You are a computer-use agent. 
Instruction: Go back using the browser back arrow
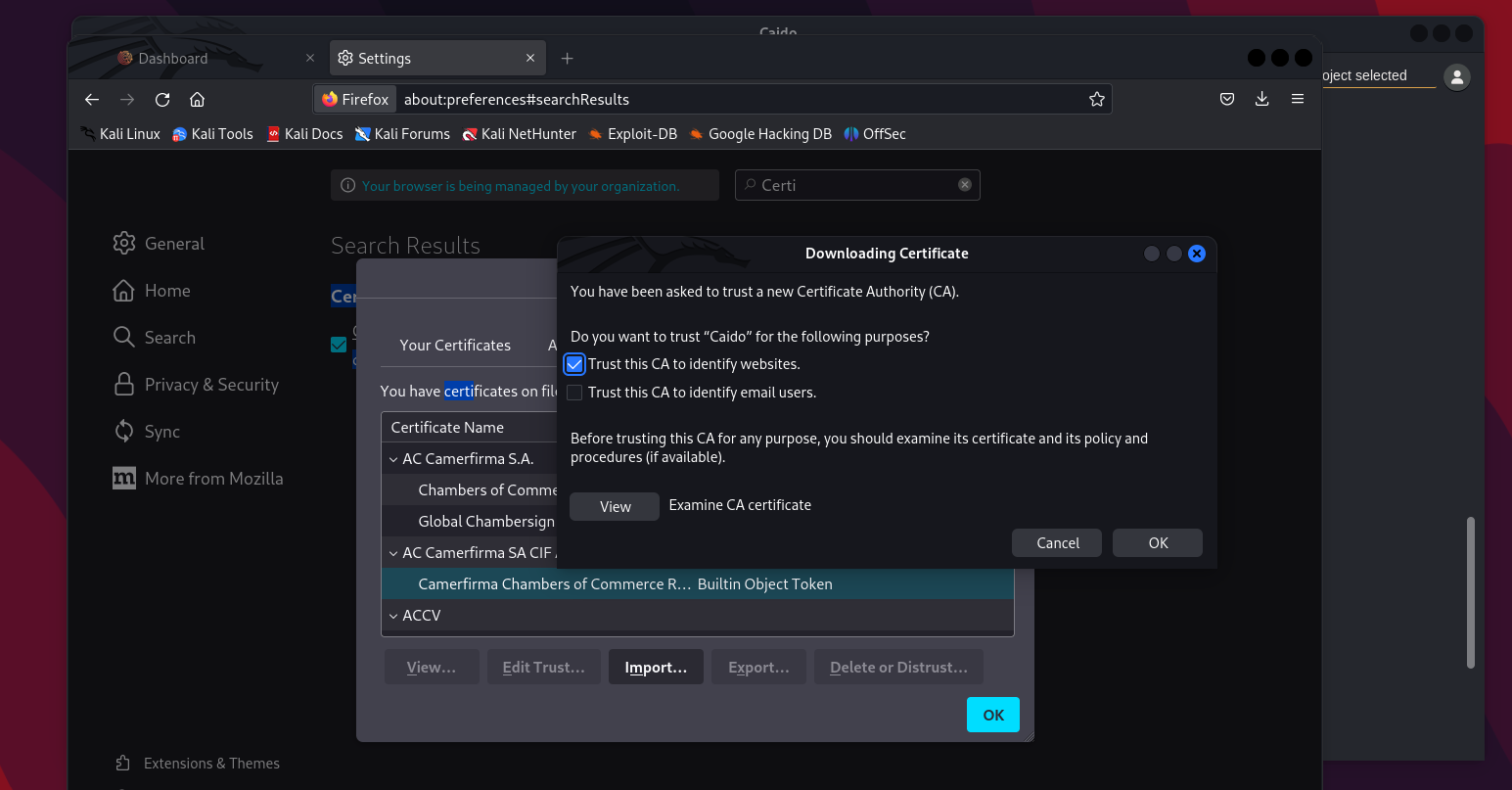[92, 99]
